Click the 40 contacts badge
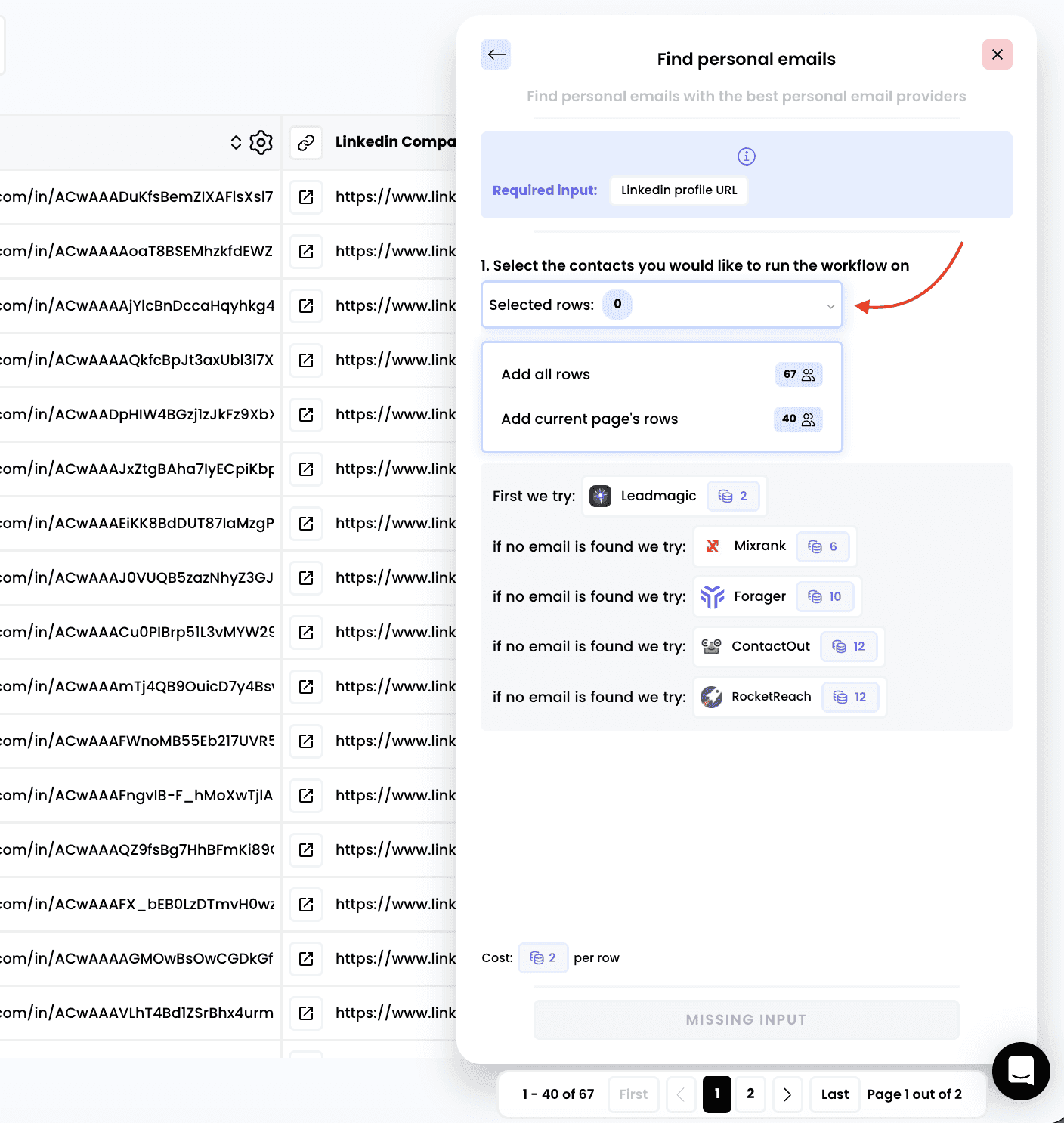Screen dimensions: 1064x1123 [798, 419]
